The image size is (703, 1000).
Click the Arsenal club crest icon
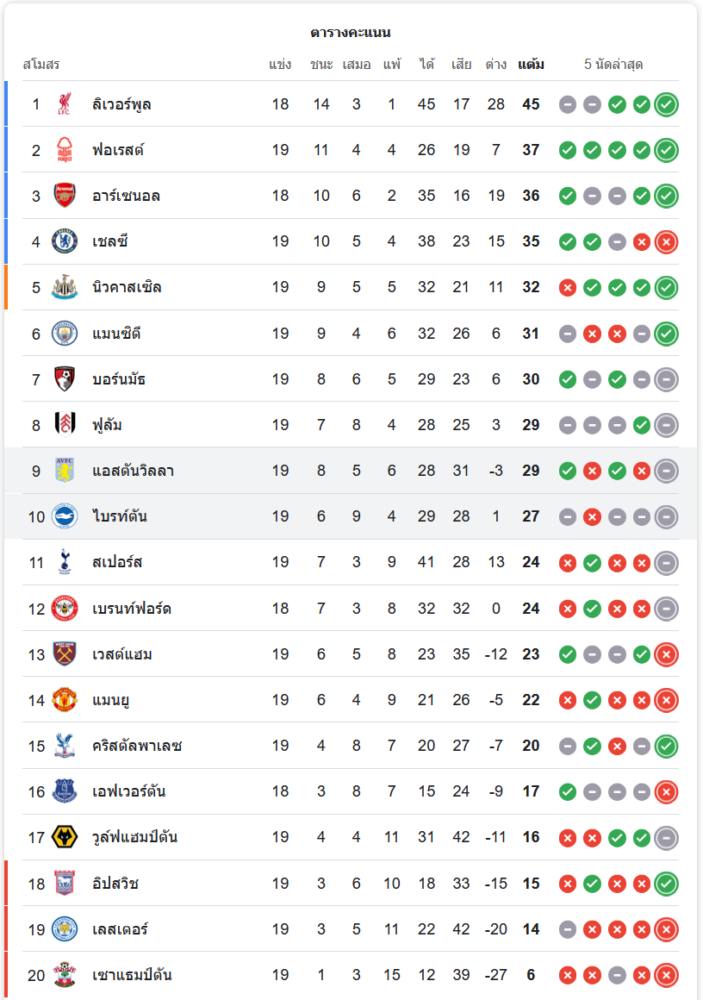[x=65, y=196]
